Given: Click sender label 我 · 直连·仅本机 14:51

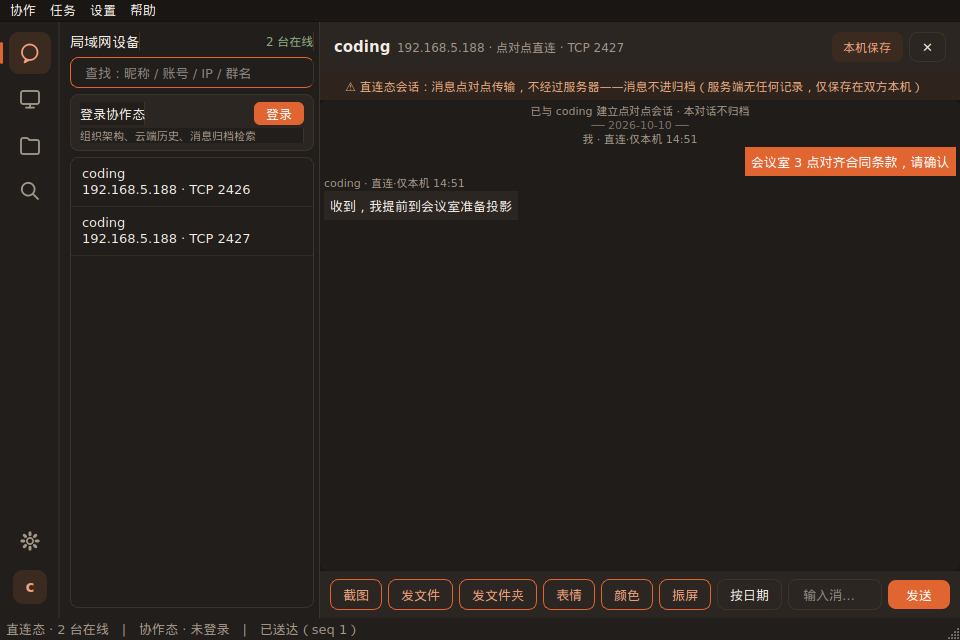Looking at the screenshot, I should pos(639,139).
